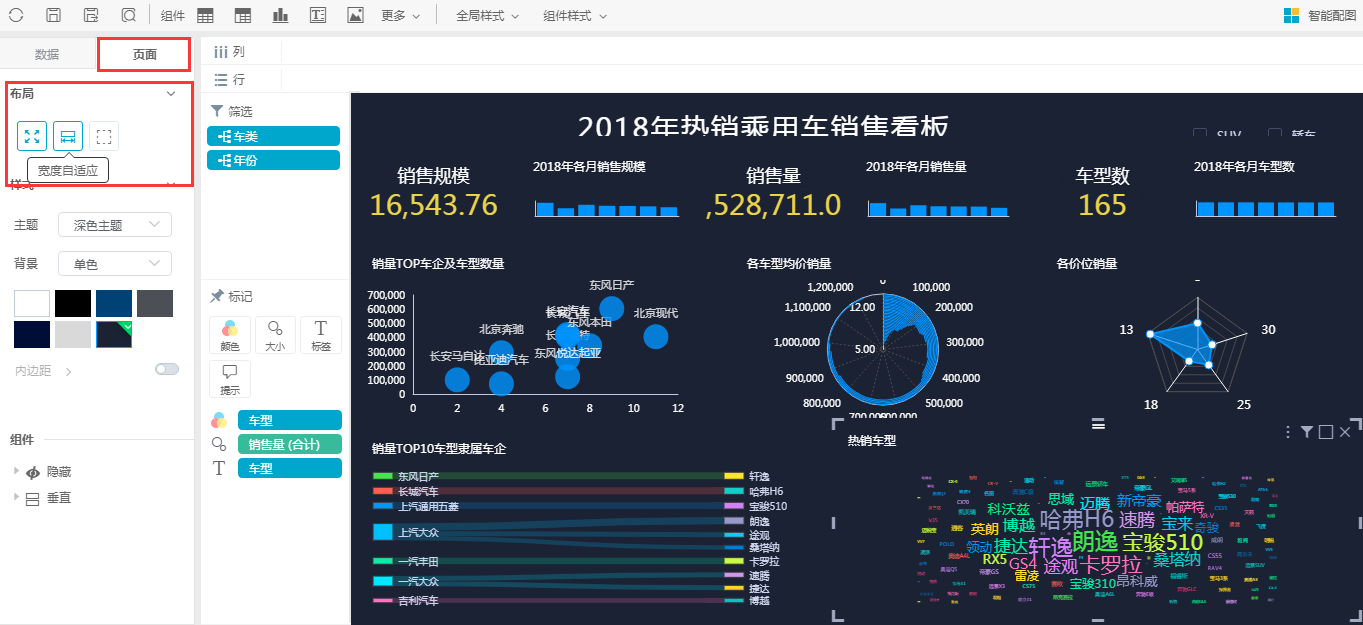Open the three-dot menu on 热销车型 component
This screenshot has height=625, width=1363.
(1289, 432)
